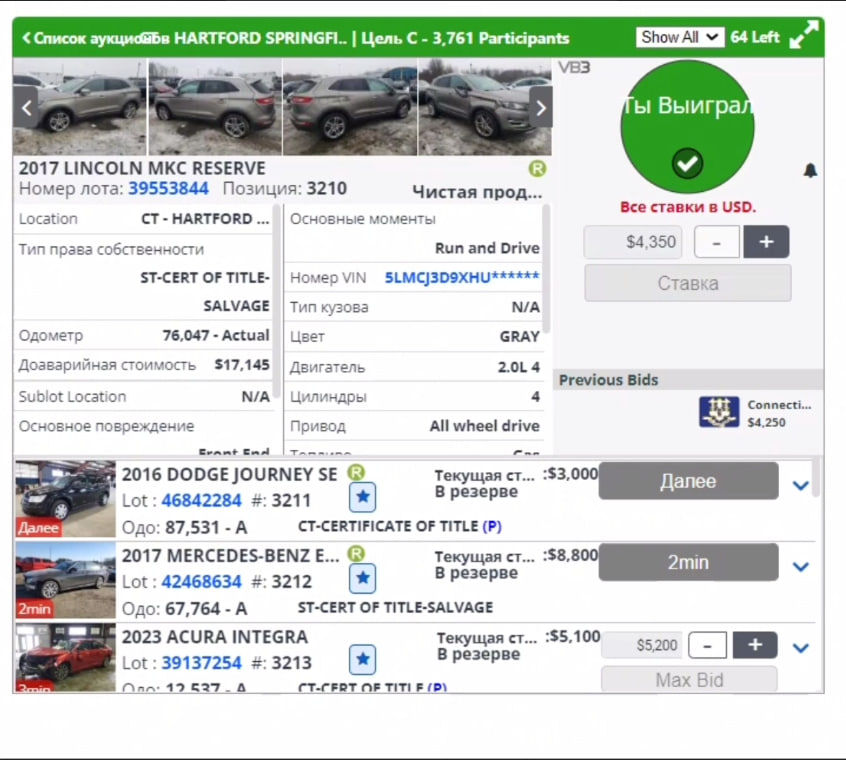This screenshot has width=846, height=760.
Task: Click the Ставка bid button
Action: click(x=688, y=283)
